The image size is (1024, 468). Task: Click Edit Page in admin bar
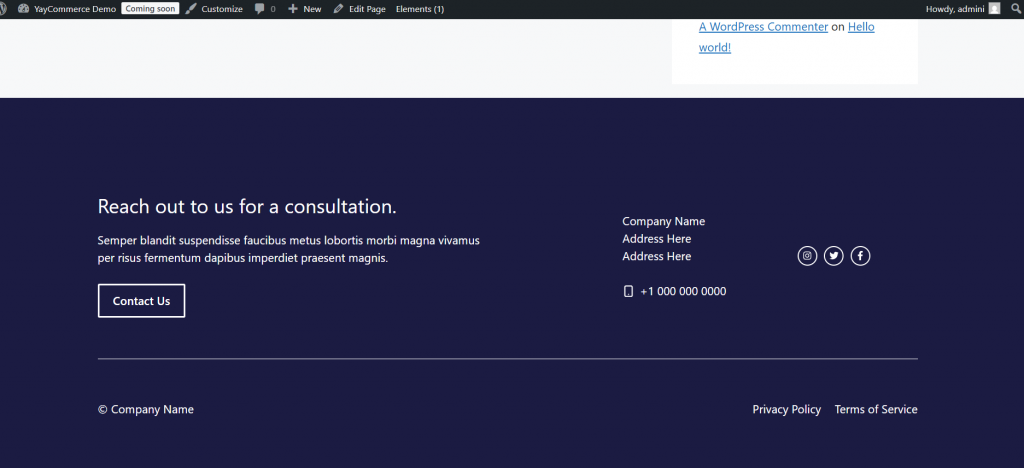coord(359,9)
